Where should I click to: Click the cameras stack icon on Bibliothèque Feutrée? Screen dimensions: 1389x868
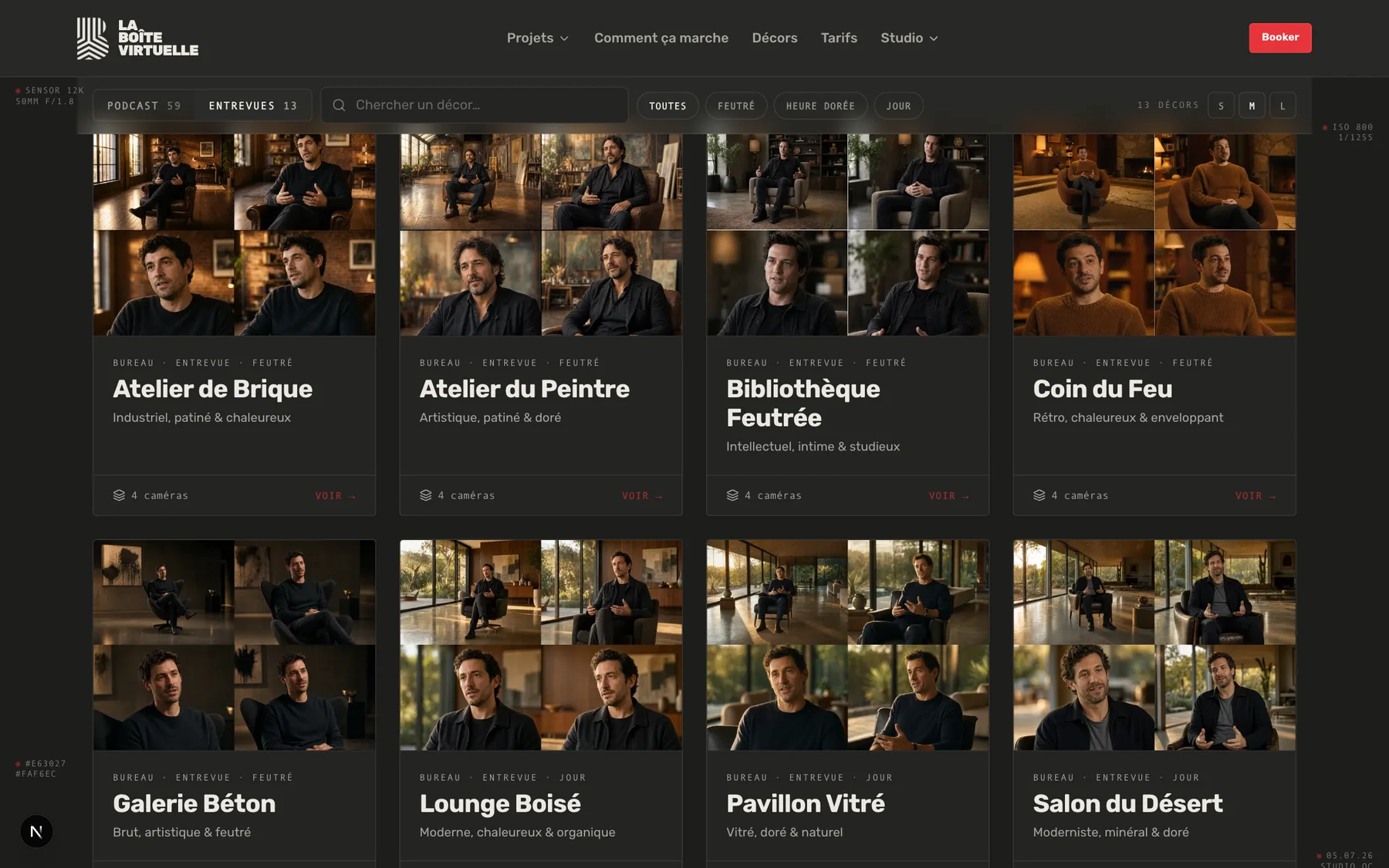(x=732, y=495)
